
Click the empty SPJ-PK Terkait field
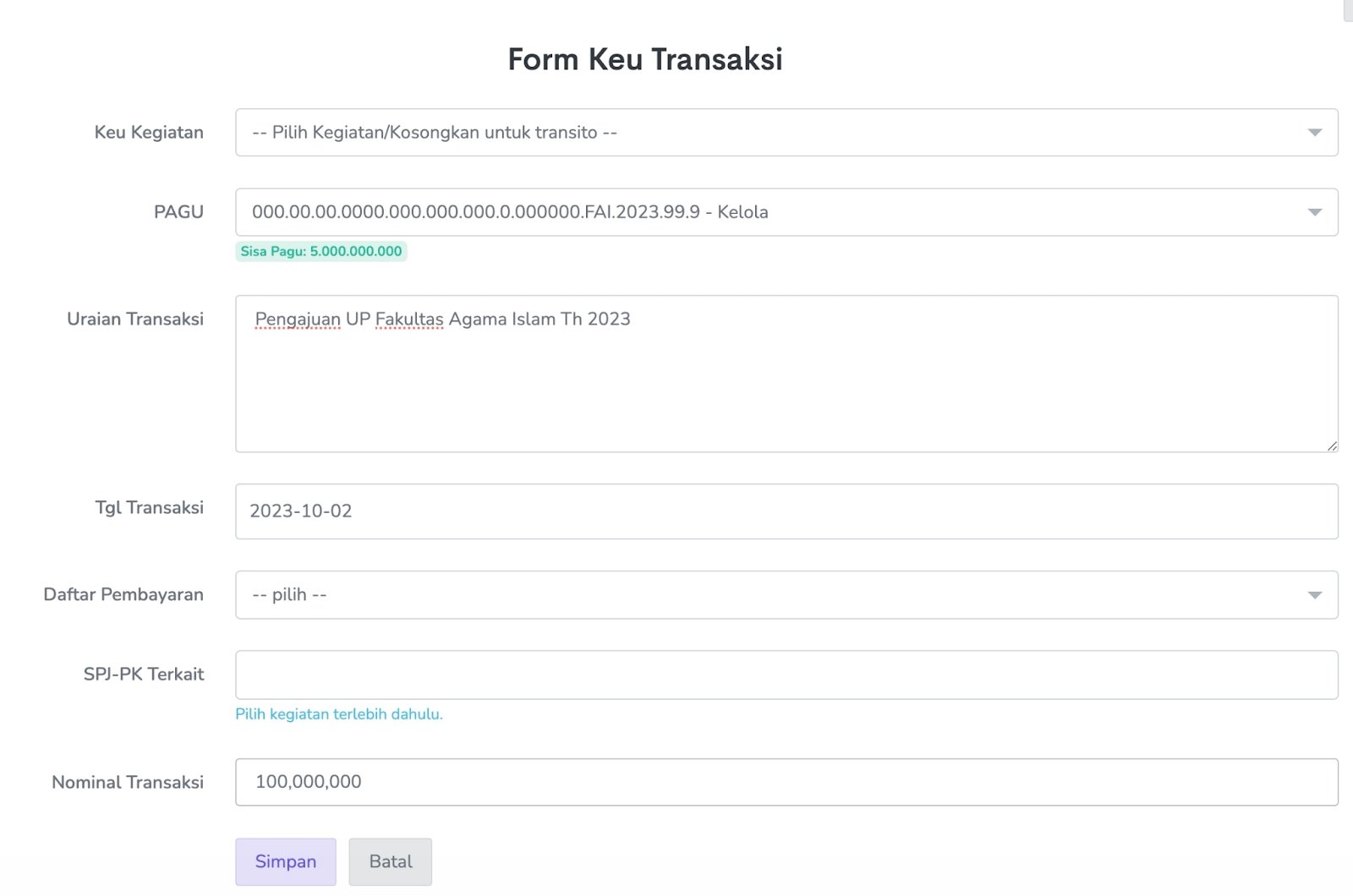click(786, 675)
